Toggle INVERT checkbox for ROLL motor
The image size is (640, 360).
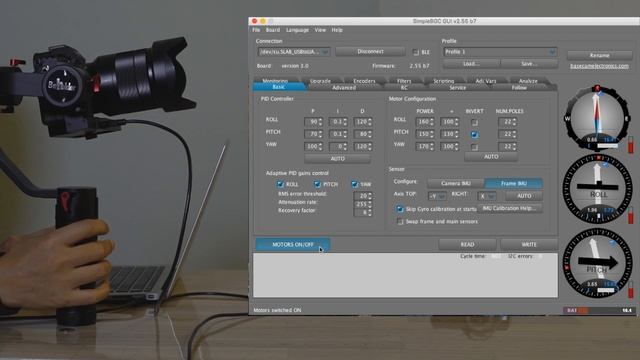[474, 122]
